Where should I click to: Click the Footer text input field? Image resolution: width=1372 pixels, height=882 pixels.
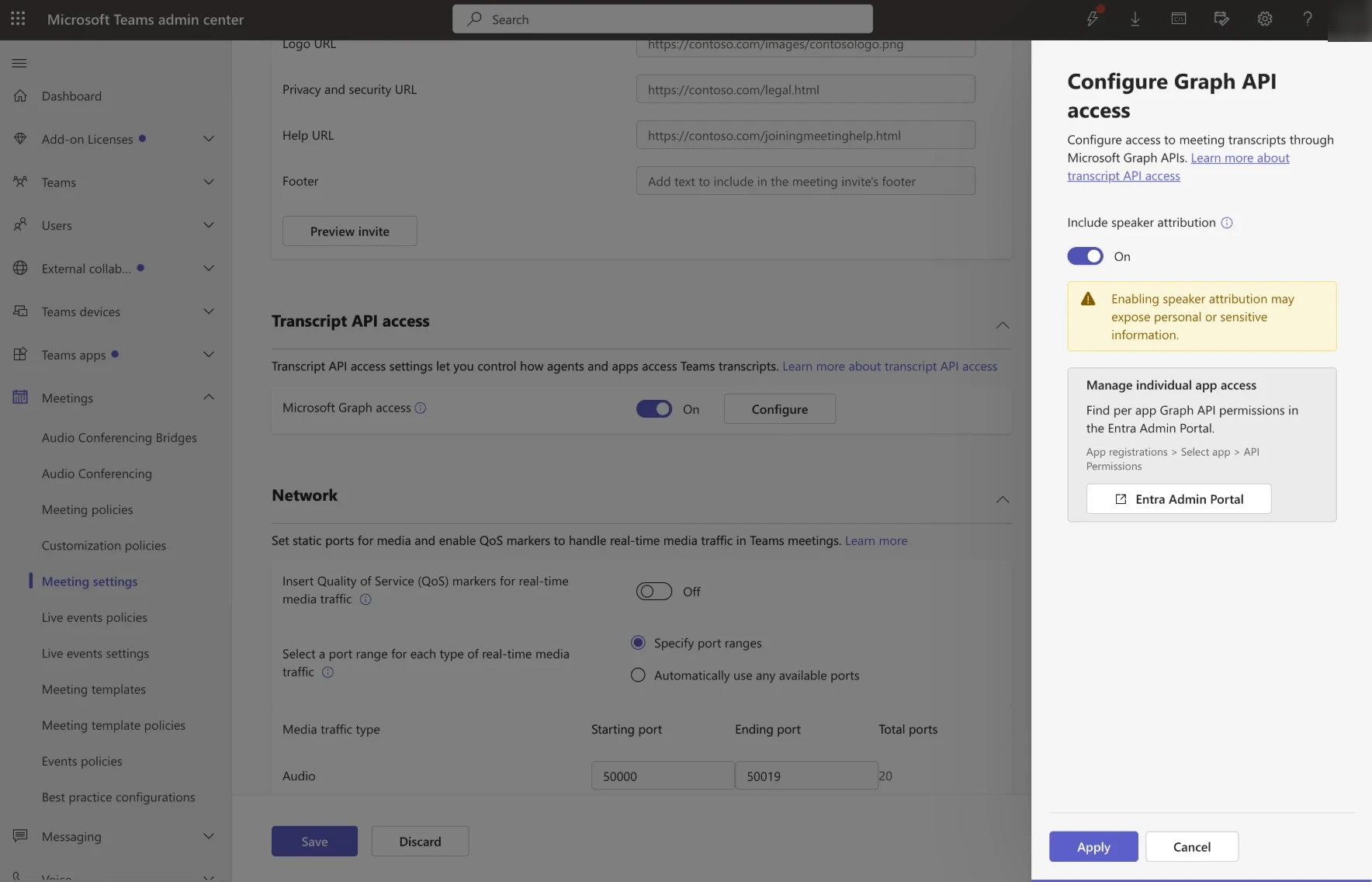pos(806,181)
